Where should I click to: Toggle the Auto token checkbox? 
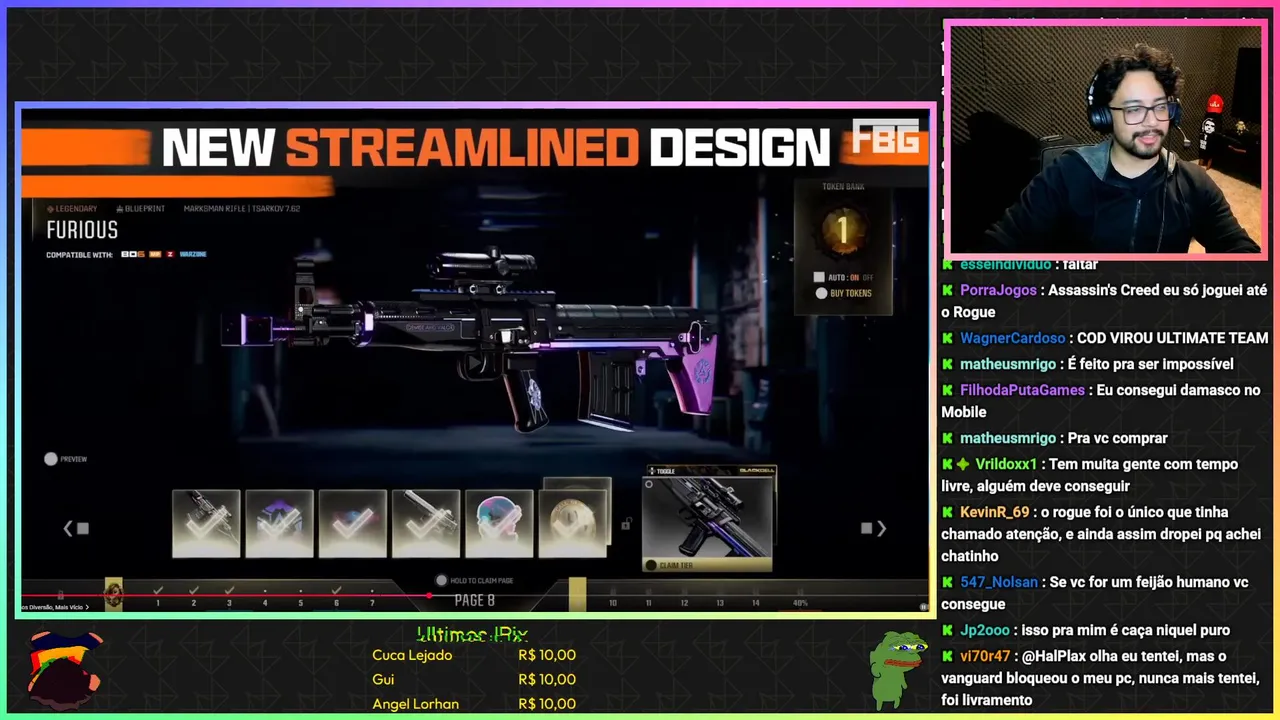point(818,277)
